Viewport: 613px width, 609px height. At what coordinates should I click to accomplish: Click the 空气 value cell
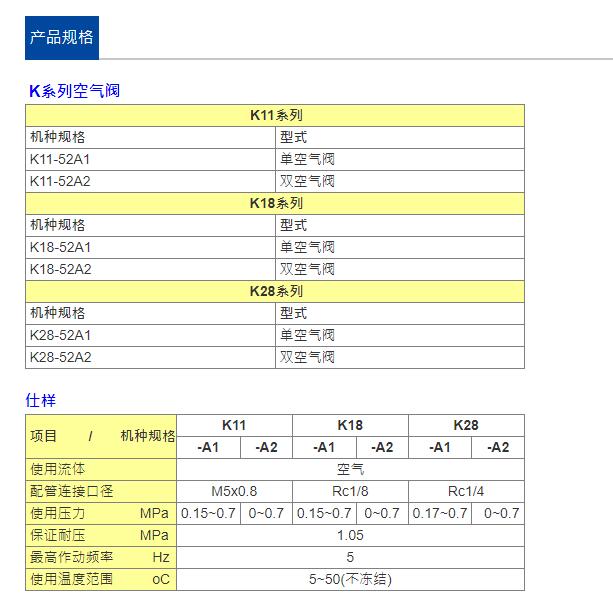point(350,469)
